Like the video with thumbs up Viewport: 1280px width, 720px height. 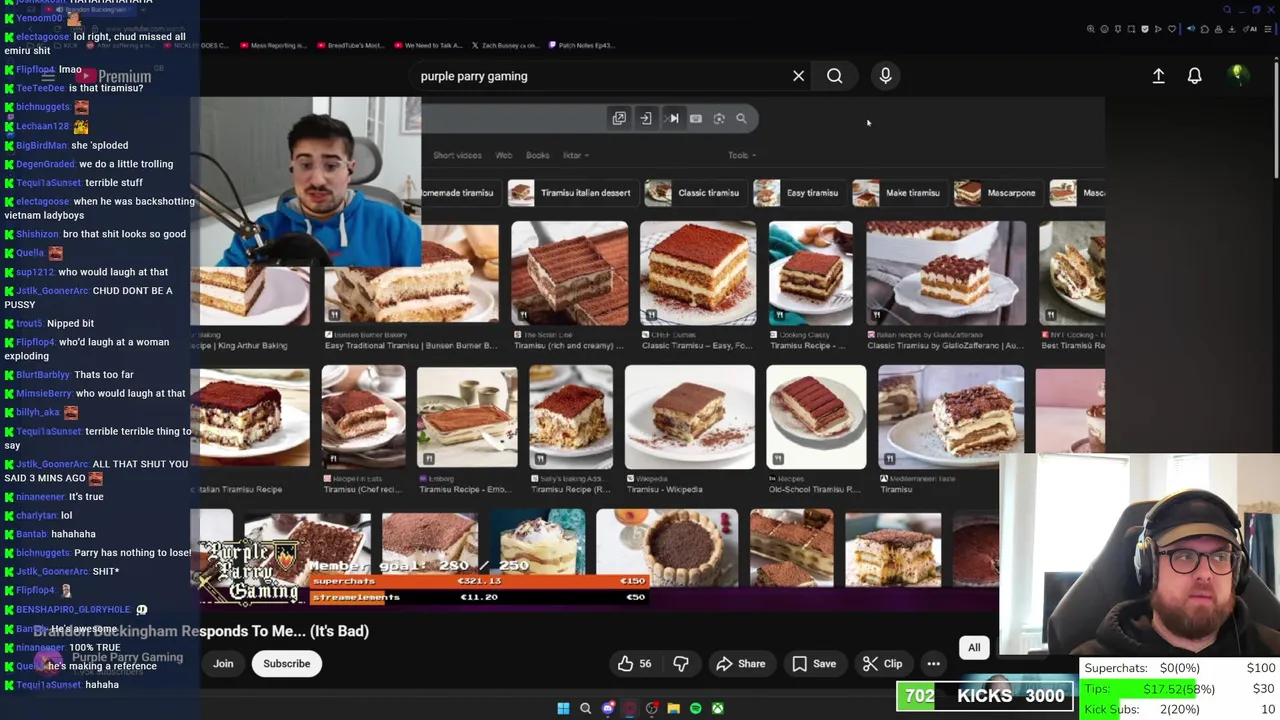click(634, 664)
